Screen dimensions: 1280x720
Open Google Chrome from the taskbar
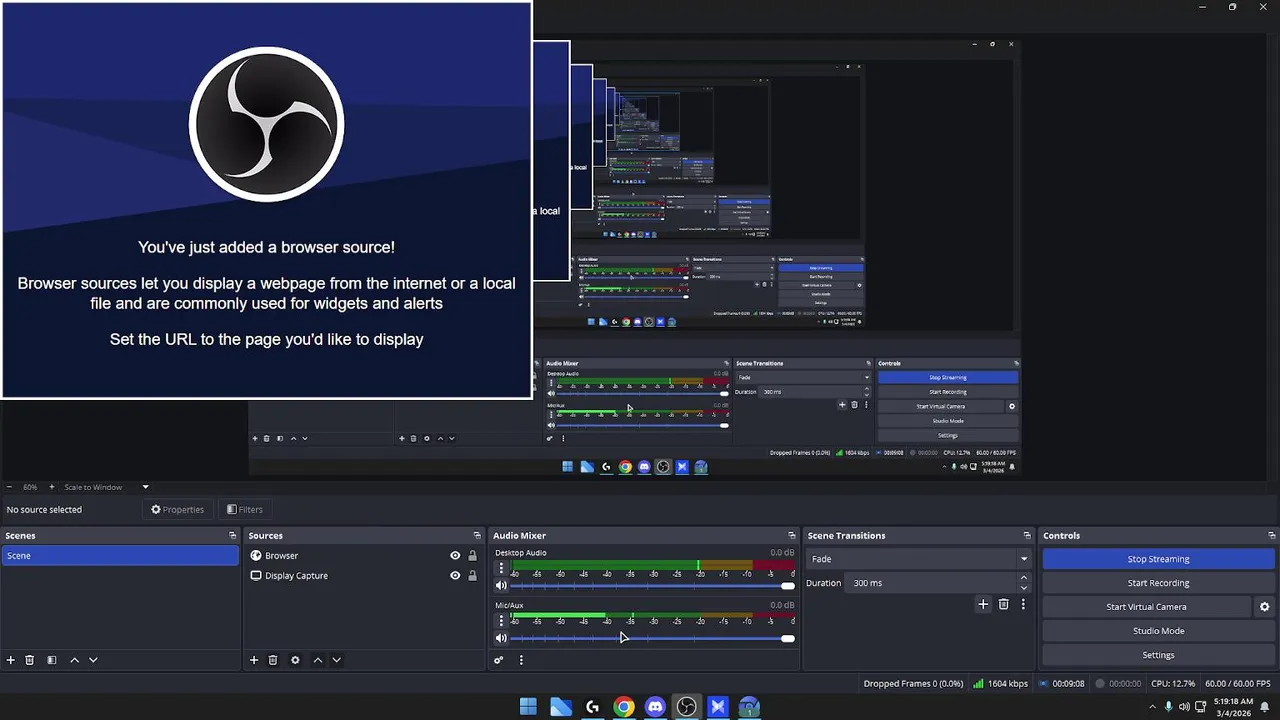pyautogui.click(x=623, y=707)
